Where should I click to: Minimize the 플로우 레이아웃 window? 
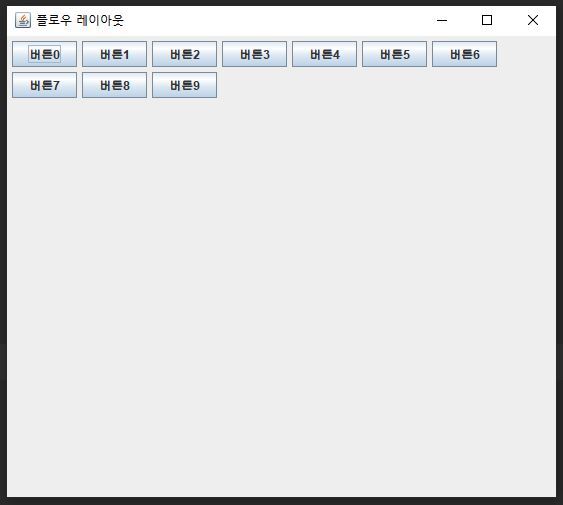coord(442,20)
